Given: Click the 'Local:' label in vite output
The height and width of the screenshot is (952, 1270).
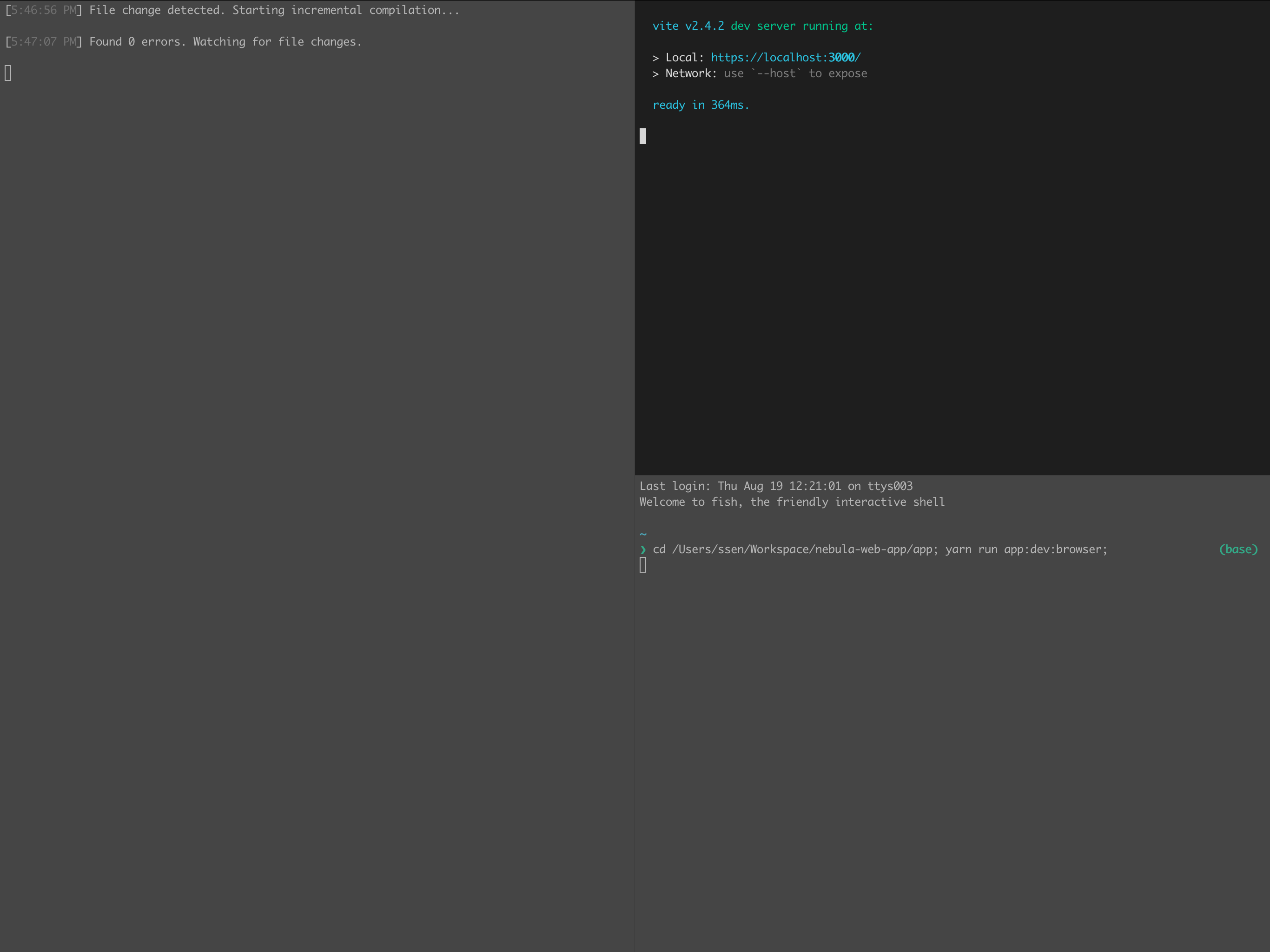Looking at the screenshot, I should [x=684, y=58].
